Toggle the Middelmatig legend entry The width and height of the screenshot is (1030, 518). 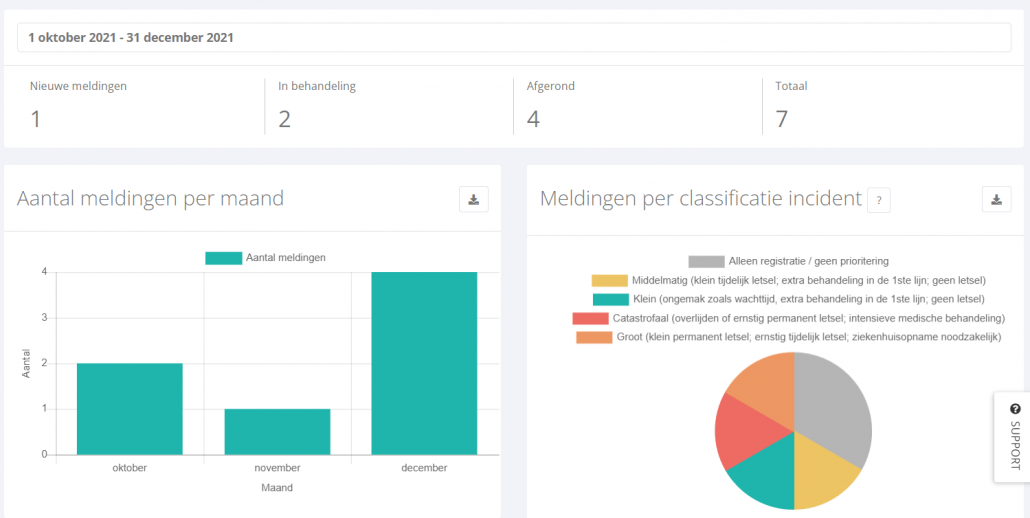pyautogui.click(x=788, y=280)
